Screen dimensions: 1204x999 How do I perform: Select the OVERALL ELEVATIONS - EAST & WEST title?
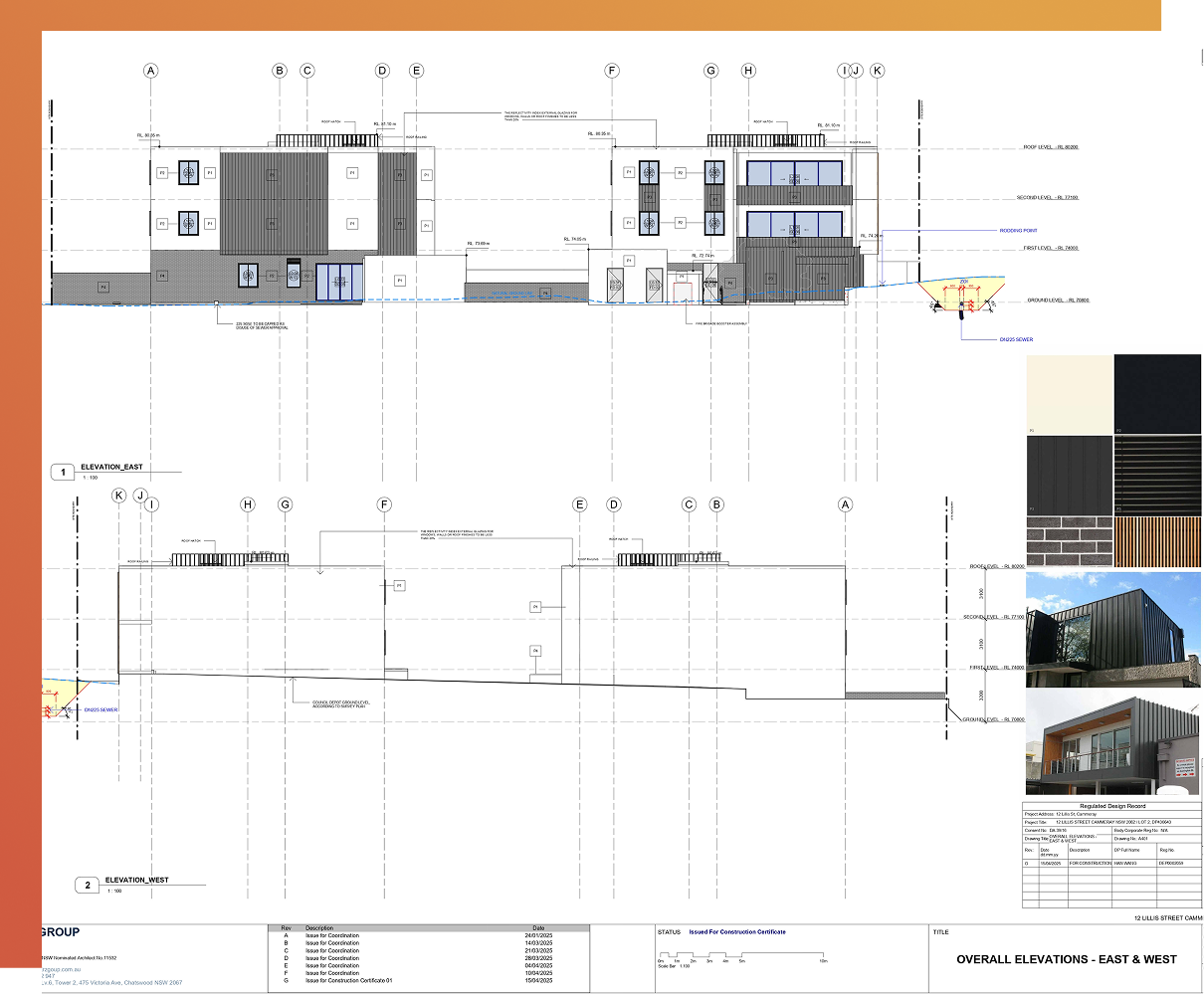(1066, 960)
